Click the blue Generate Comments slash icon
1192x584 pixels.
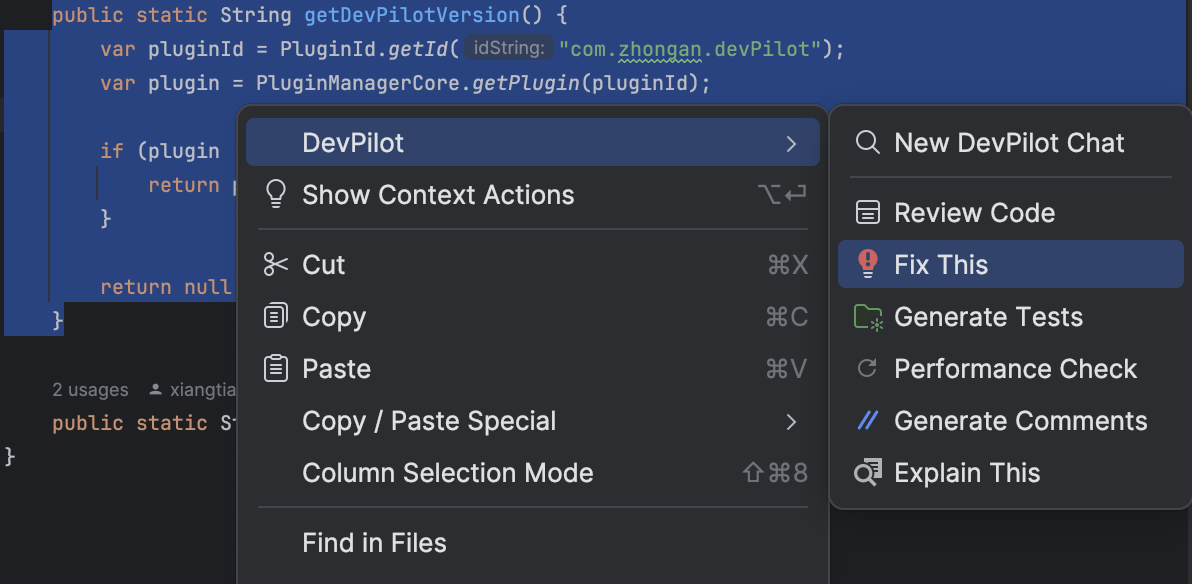tap(868, 421)
